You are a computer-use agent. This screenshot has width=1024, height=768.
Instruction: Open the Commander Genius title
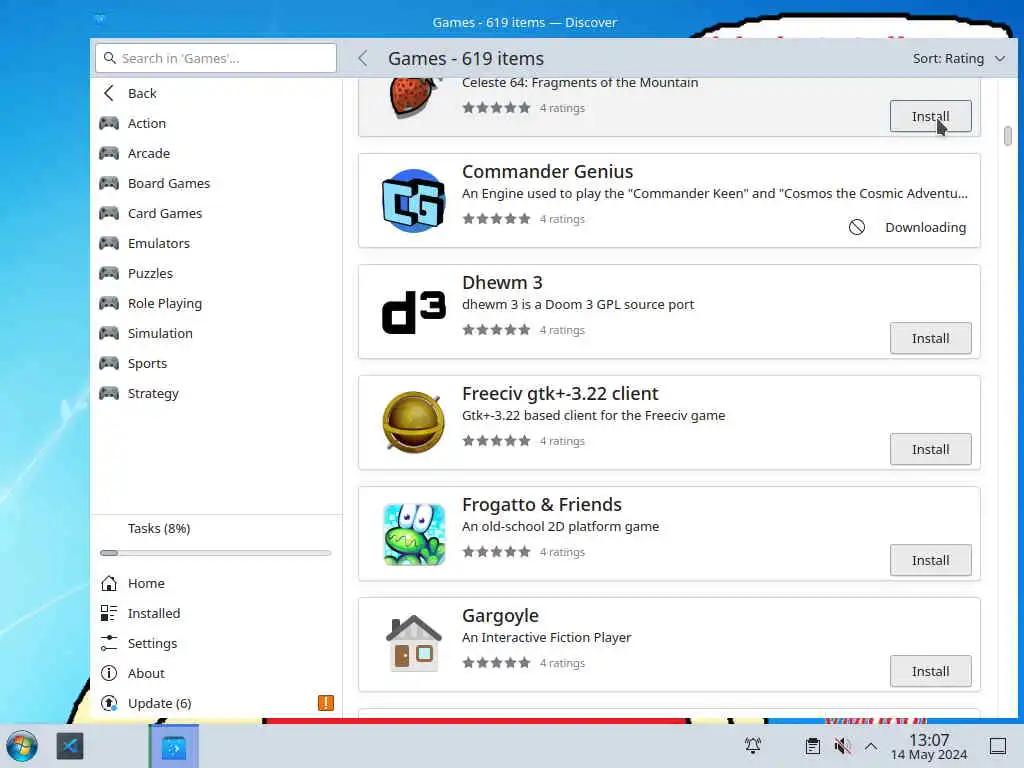click(547, 172)
